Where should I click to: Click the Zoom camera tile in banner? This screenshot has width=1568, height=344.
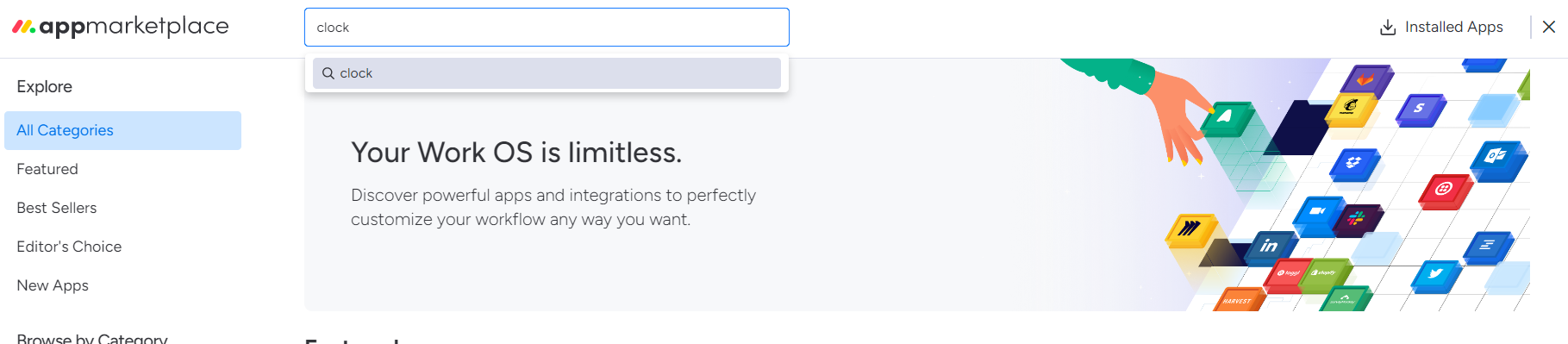pyautogui.click(x=1317, y=213)
